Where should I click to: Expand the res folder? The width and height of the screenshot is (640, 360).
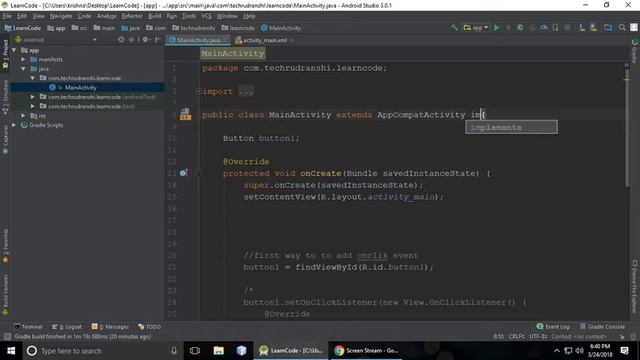pyautogui.click(x=23, y=116)
